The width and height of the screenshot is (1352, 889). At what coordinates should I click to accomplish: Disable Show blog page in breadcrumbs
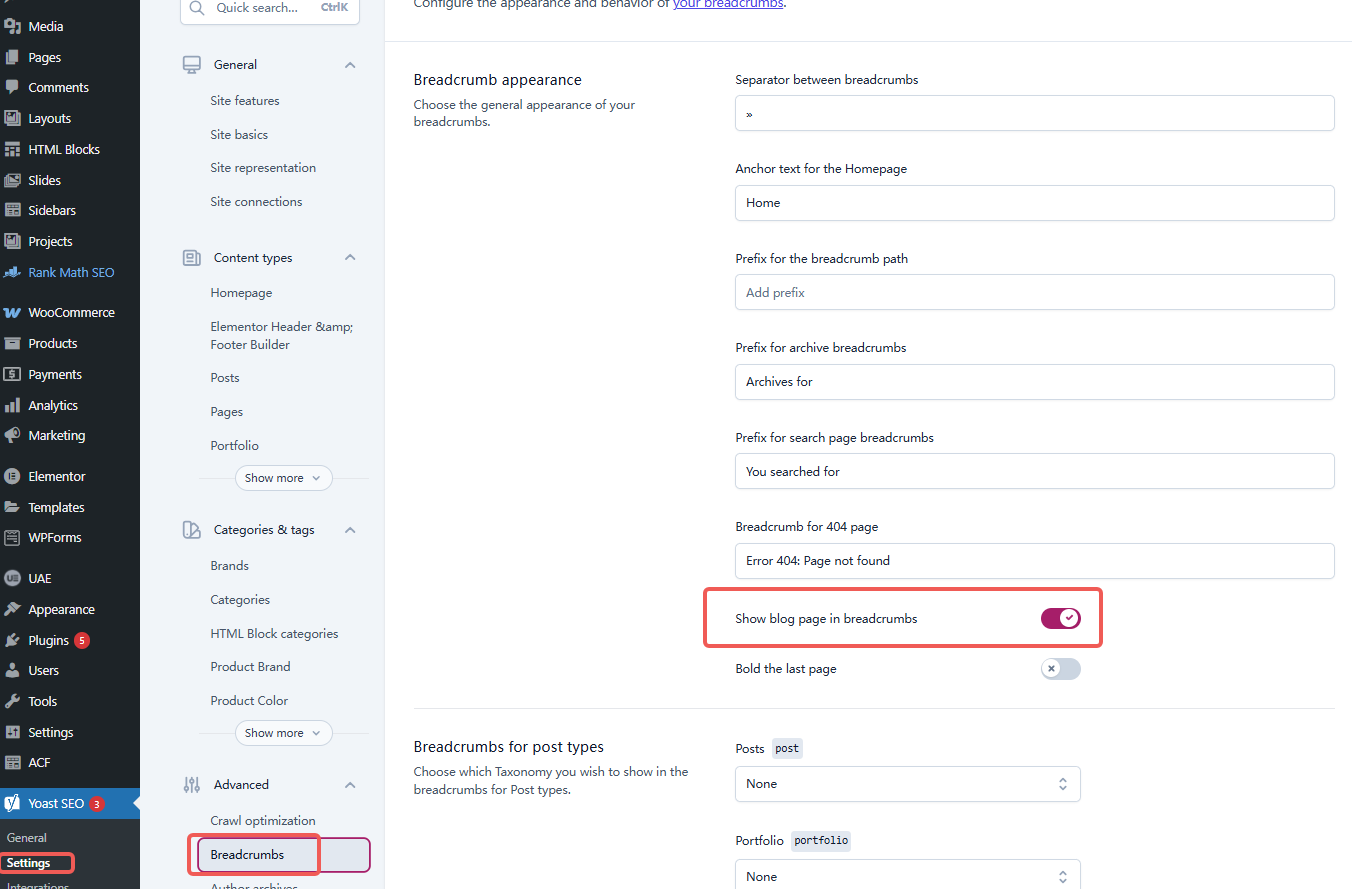(x=1060, y=618)
